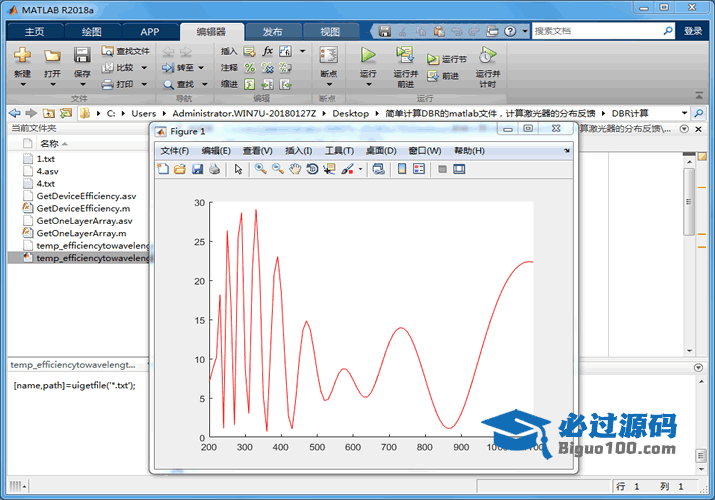Click Run and Time (运行并计时) icon

[x=487, y=55]
